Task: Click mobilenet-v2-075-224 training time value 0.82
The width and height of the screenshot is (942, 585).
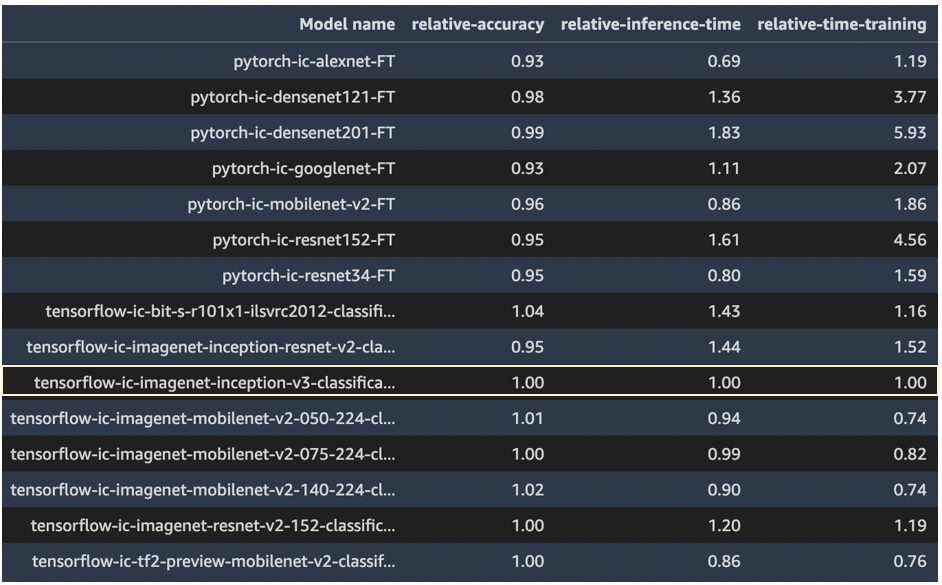Action: point(910,454)
